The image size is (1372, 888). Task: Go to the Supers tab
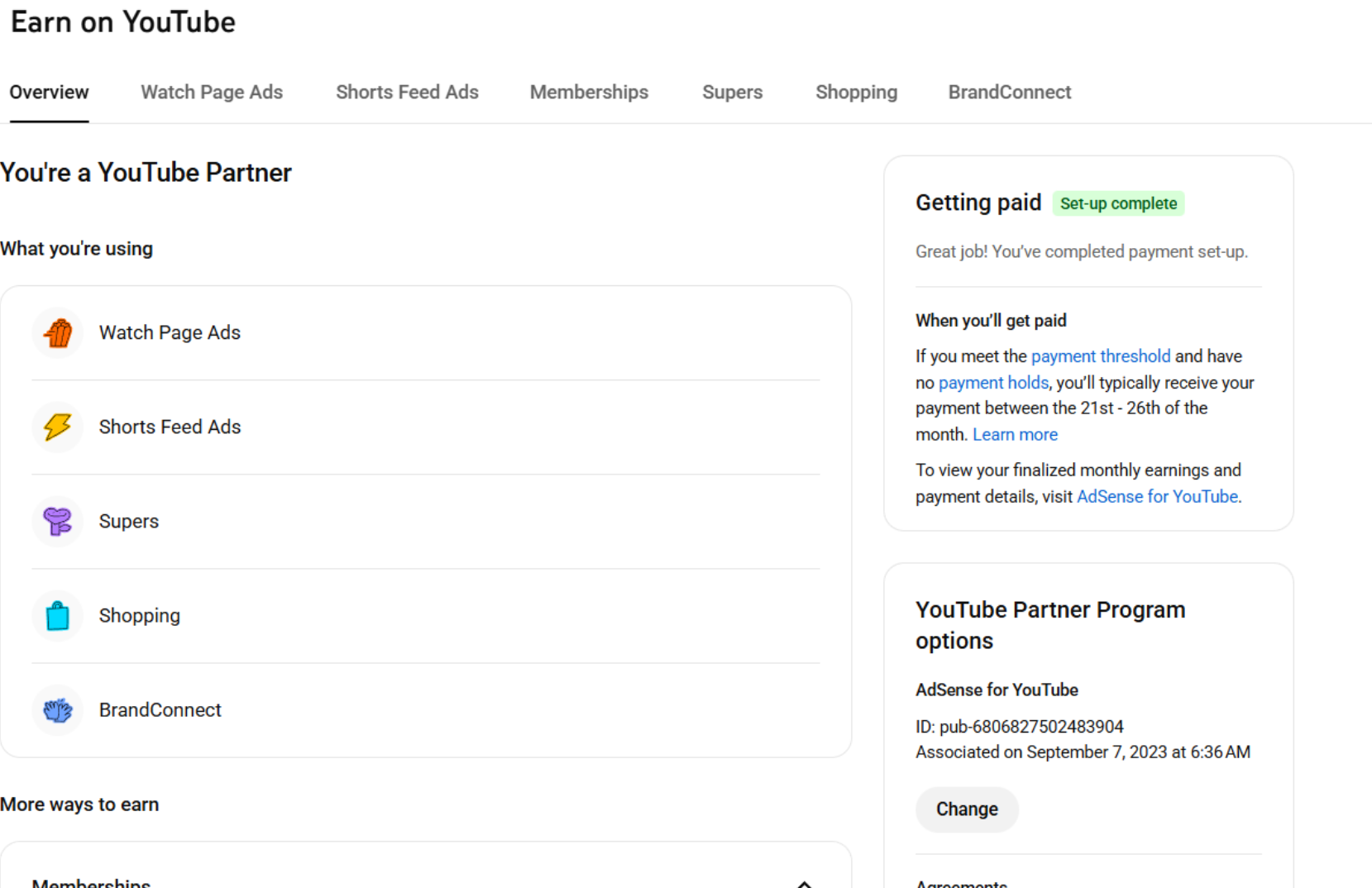point(732,93)
